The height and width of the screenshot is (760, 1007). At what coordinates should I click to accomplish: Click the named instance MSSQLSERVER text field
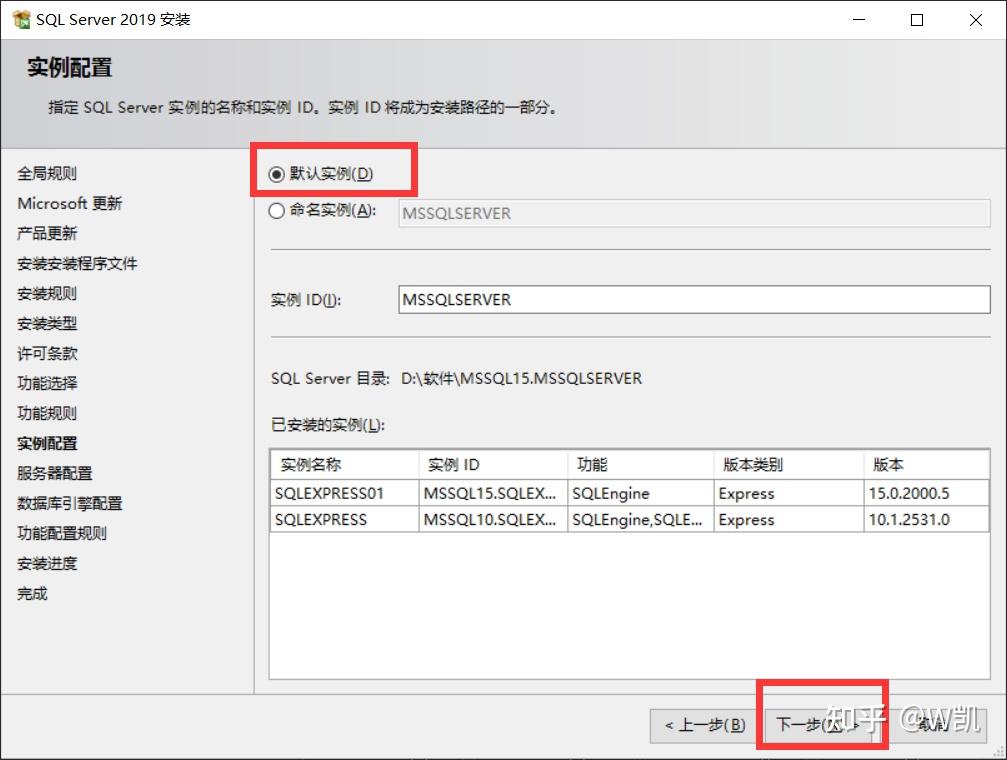click(x=694, y=213)
